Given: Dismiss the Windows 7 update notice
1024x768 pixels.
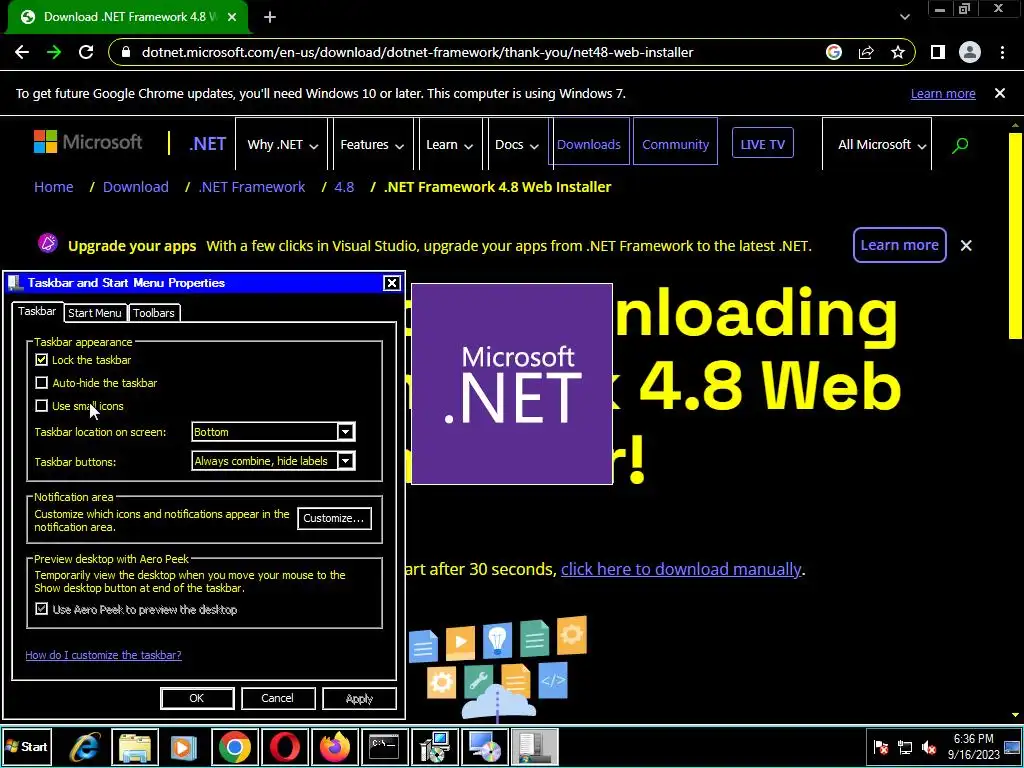Looking at the screenshot, I should (x=1000, y=93).
